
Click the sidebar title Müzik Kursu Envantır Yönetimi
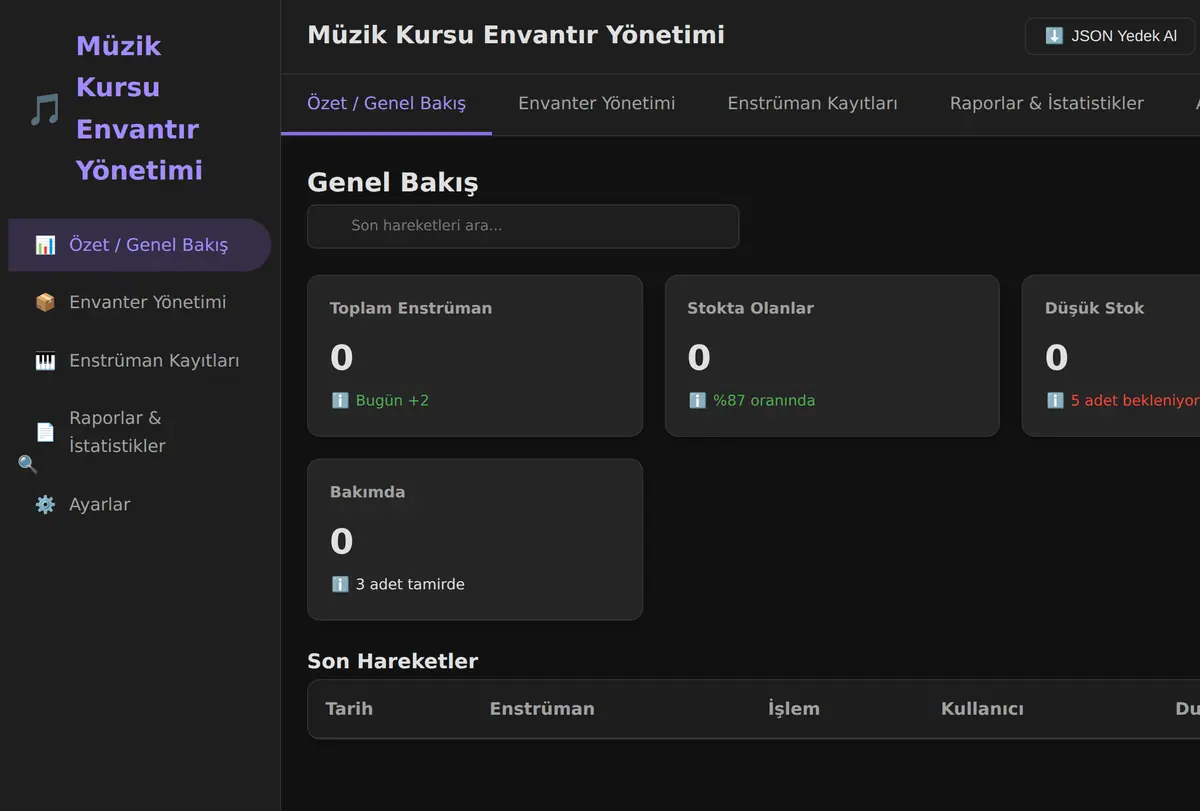pos(139,108)
